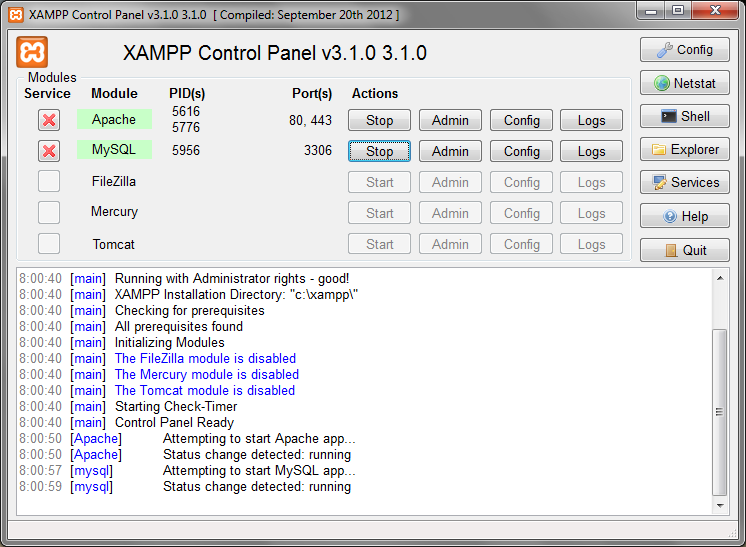Image resolution: width=746 pixels, height=547 pixels.
Task: Open the Windows Services manager
Action: point(684,182)
